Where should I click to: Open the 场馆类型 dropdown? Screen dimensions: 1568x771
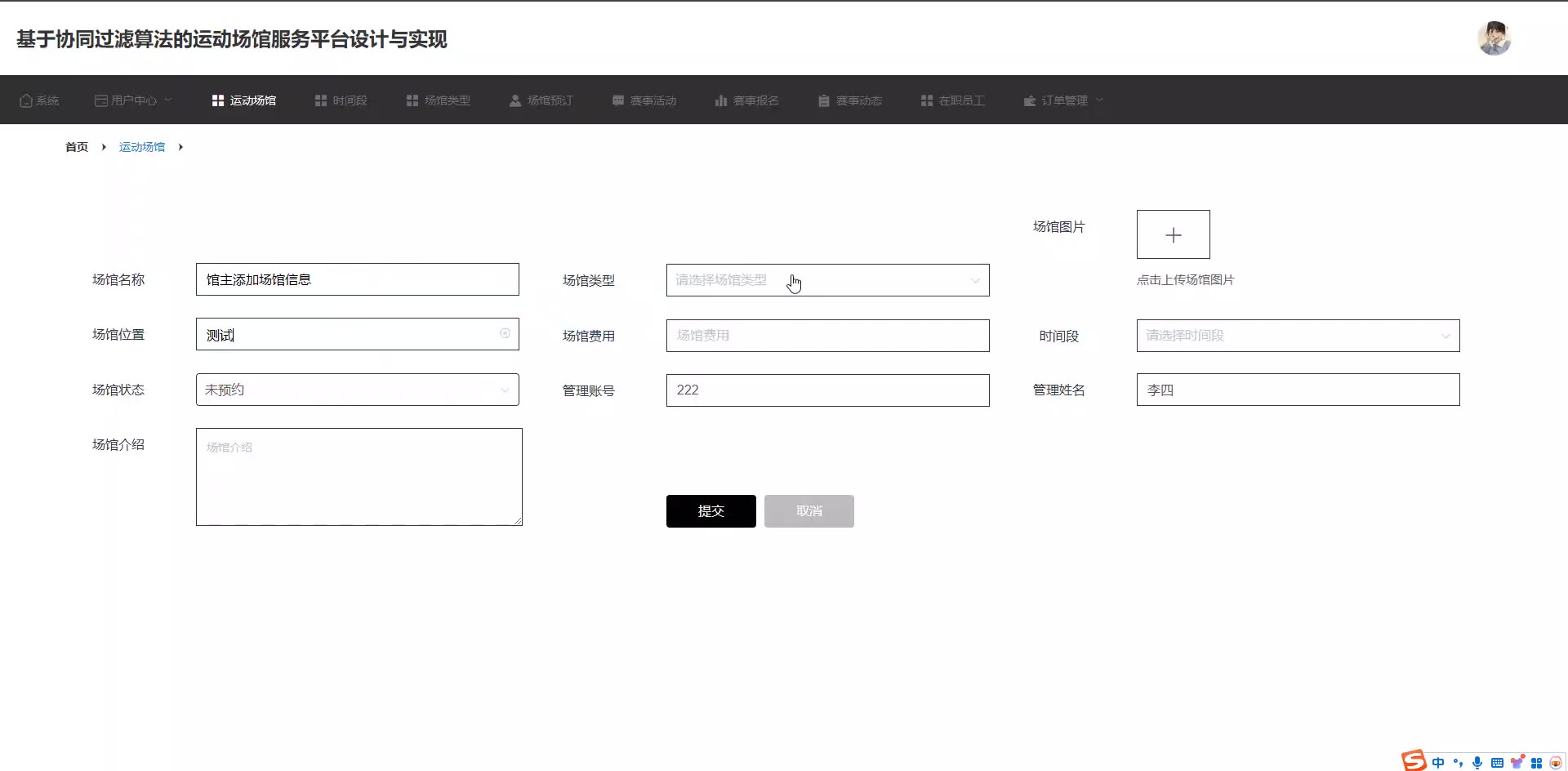pos(827,280)
